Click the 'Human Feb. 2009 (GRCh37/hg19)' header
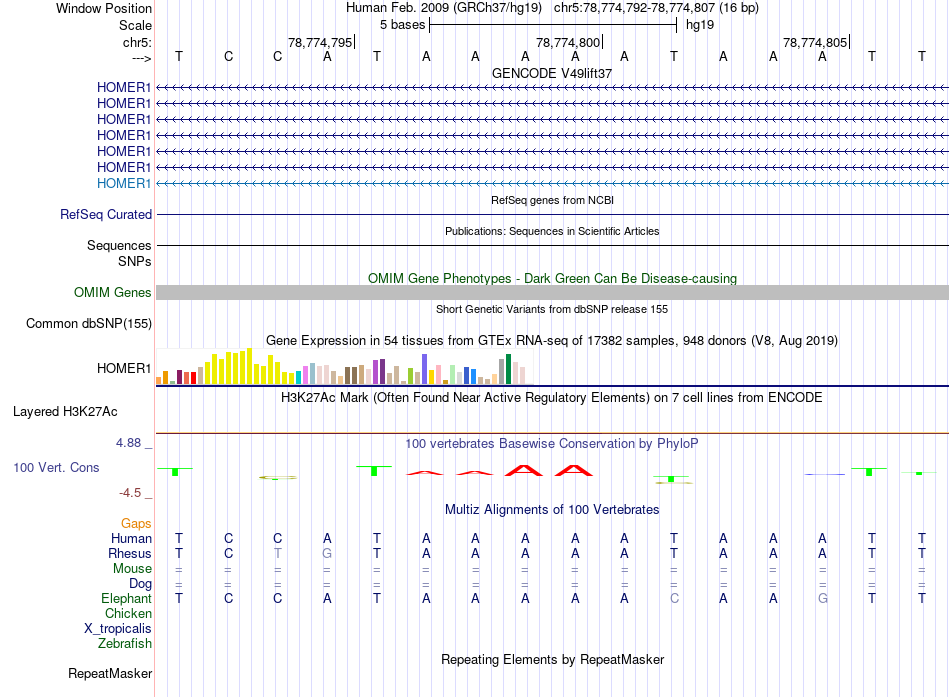This screenshot has width=950, height=697. [443, 8]
